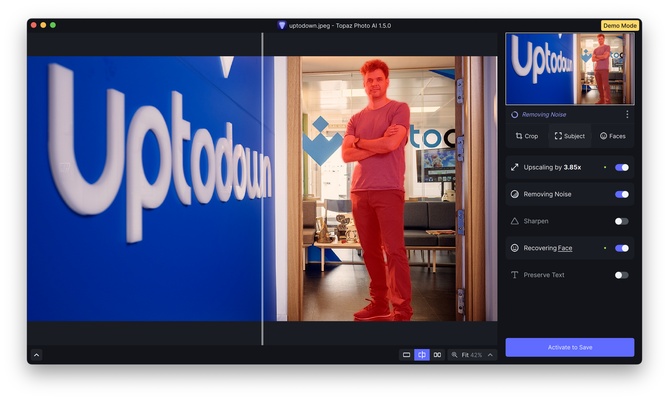669x400 pixels.
Task: Disable the Upscaling toggle
Action: pos(621,167)
